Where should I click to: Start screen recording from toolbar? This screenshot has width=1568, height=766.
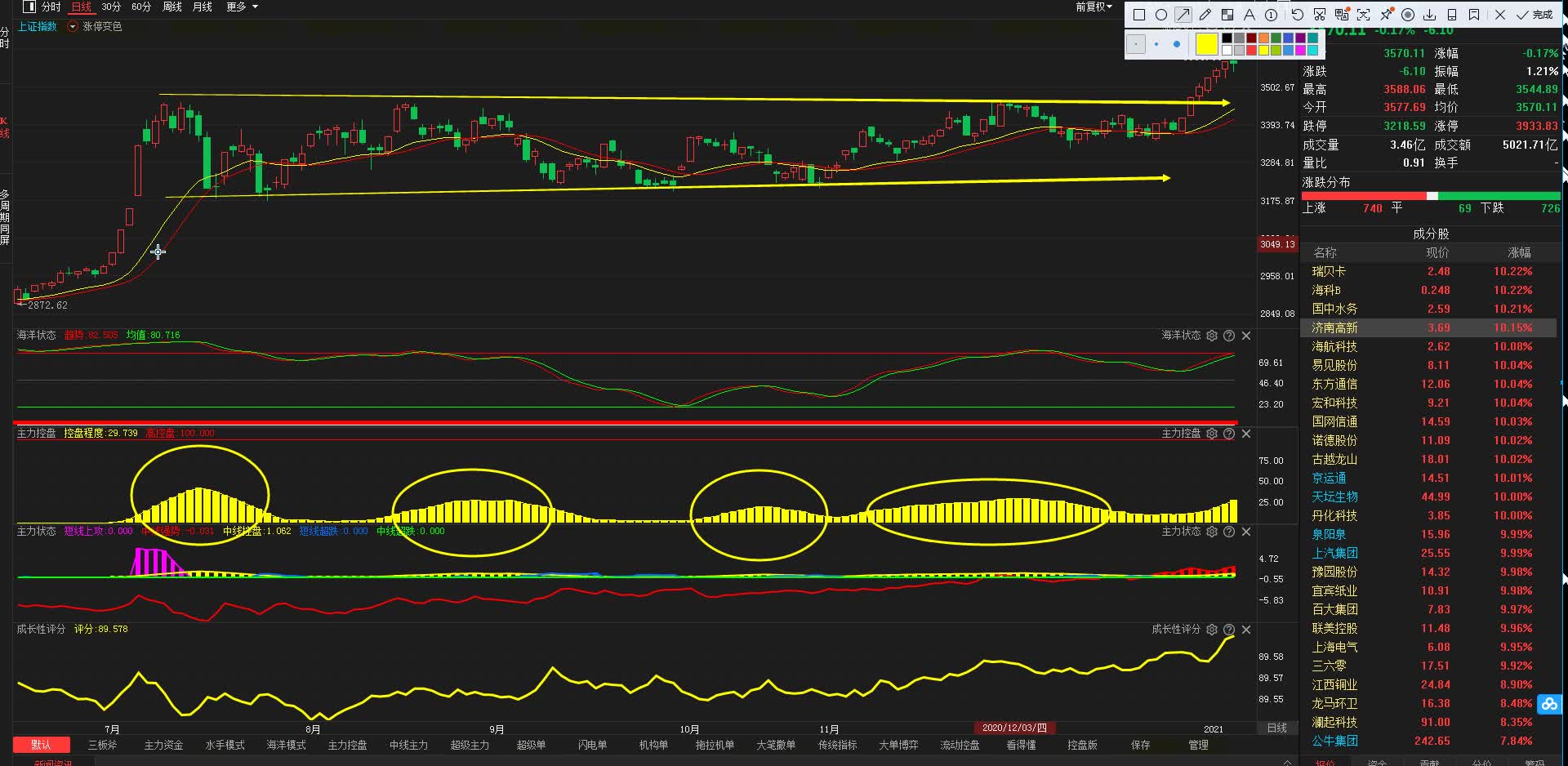1408,15
